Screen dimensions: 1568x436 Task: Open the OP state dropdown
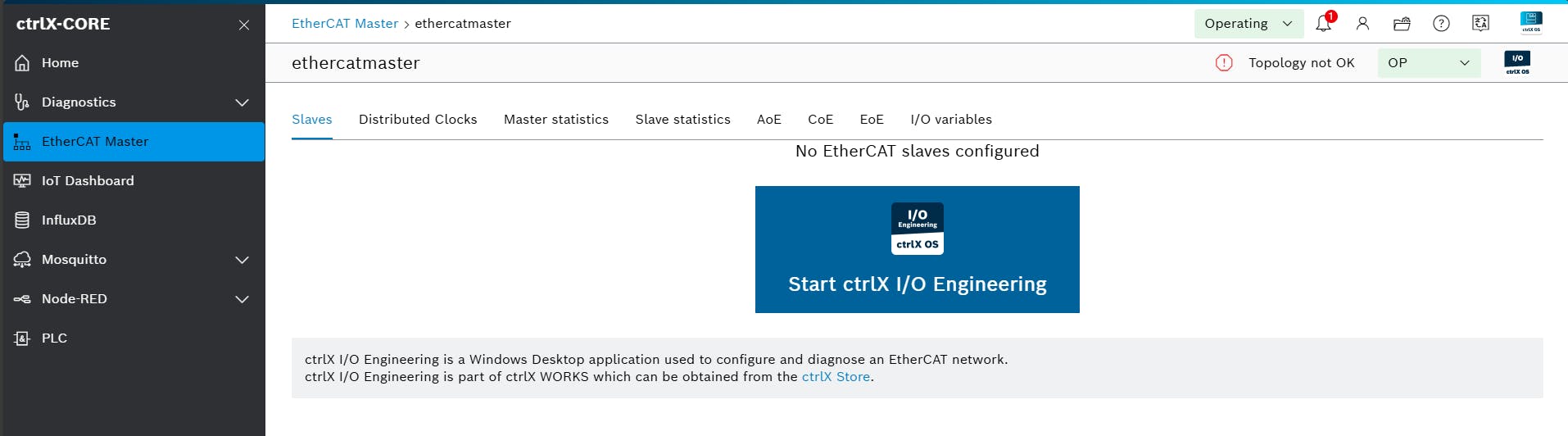coord(1429,63)
